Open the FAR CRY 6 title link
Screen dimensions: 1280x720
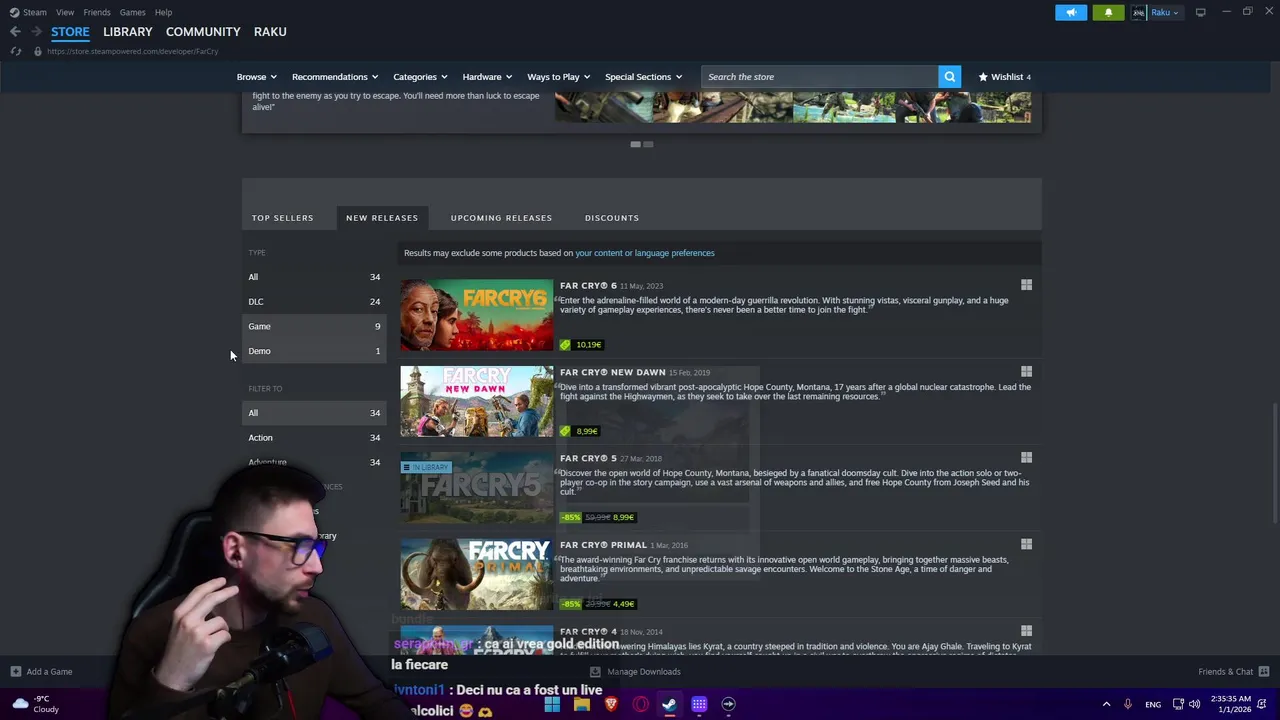point(588,286)
